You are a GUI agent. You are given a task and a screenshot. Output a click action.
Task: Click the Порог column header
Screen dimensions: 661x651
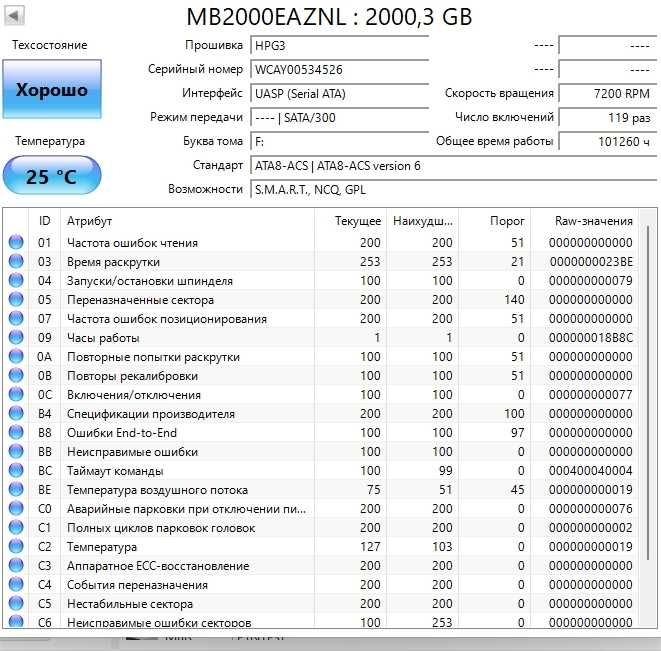click(x=494, y=221)
